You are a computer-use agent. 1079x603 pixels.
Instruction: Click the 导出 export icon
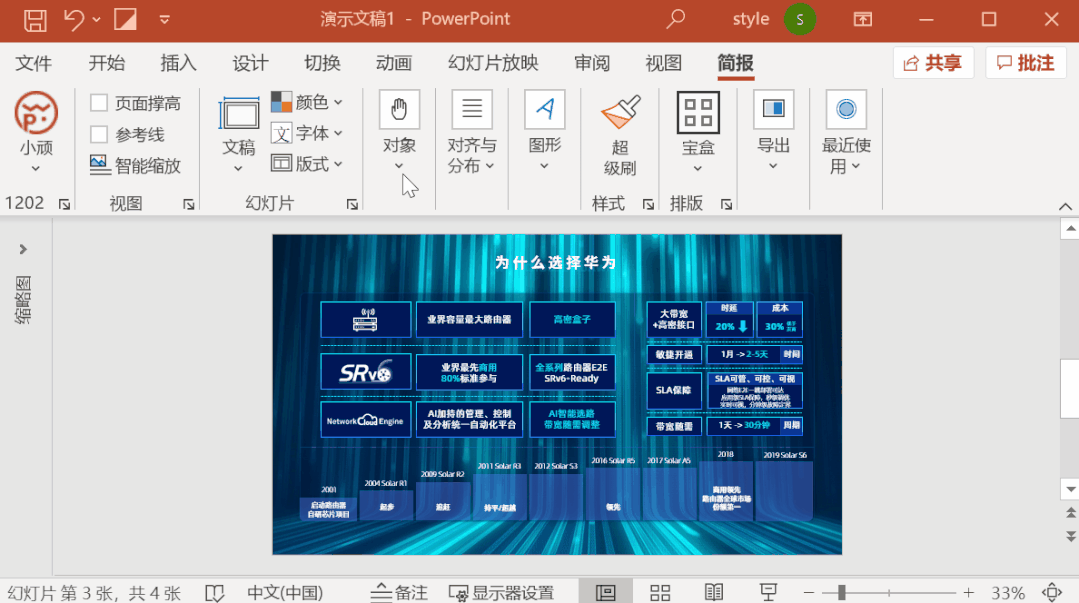point(773,109)
